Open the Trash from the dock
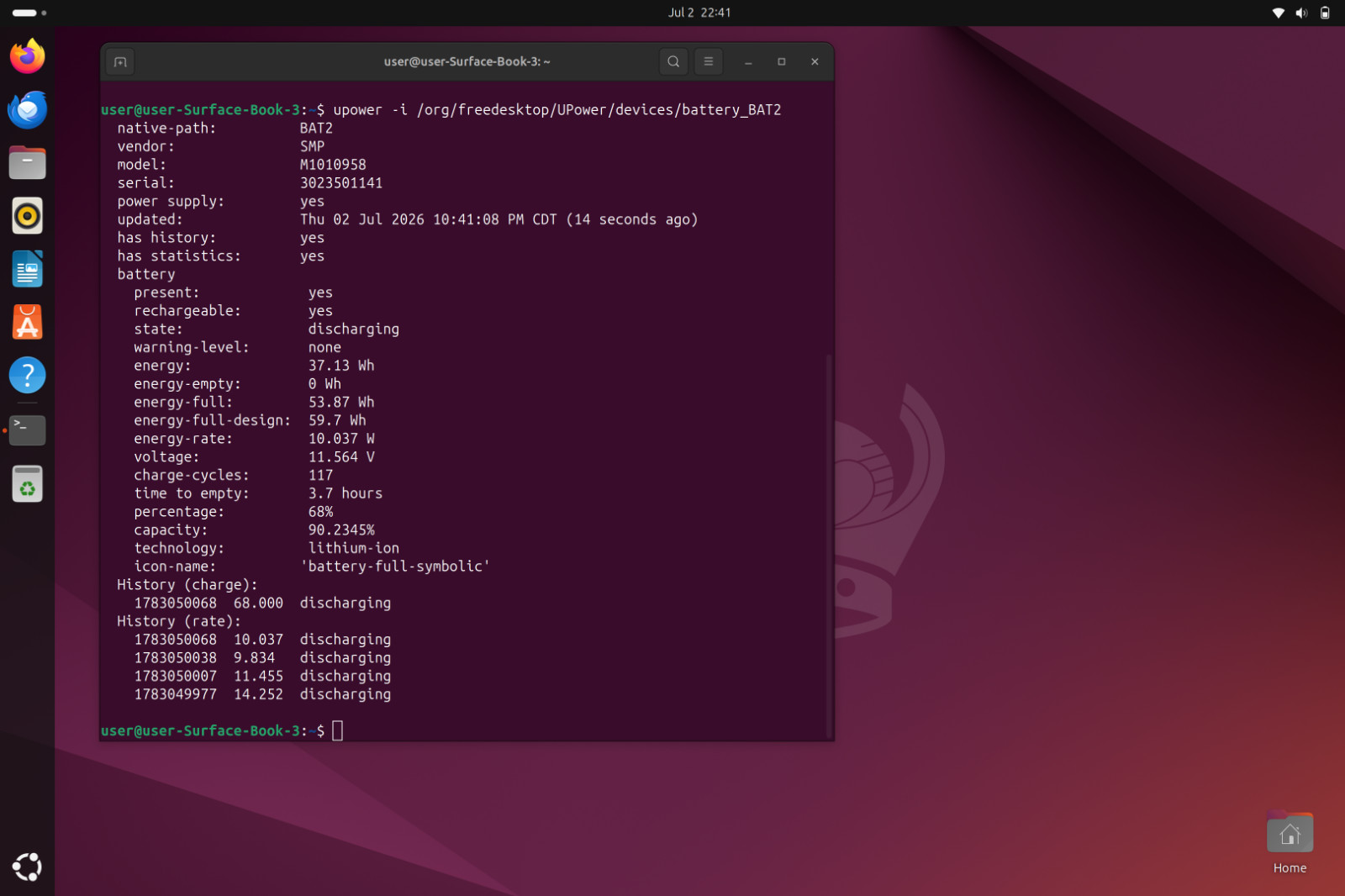Image resolution: width=1345 pixels, height=896 pixels. [28, 484]
